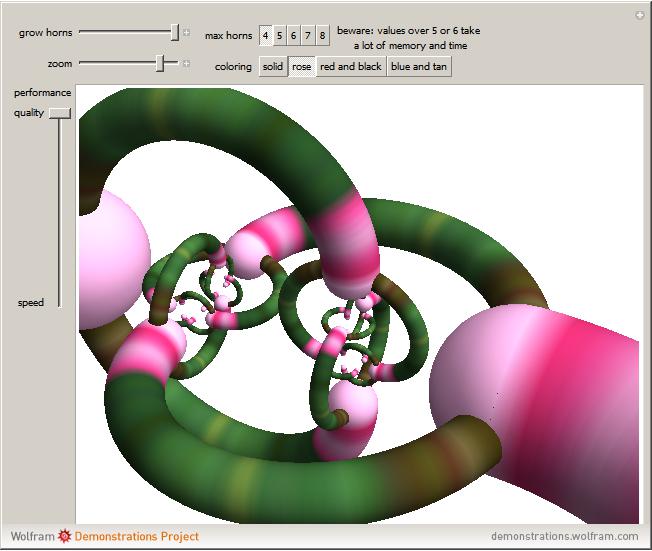Click the Wolfram spikey logo icon
The image size is (652, 551).
click(x=65, y=536)
